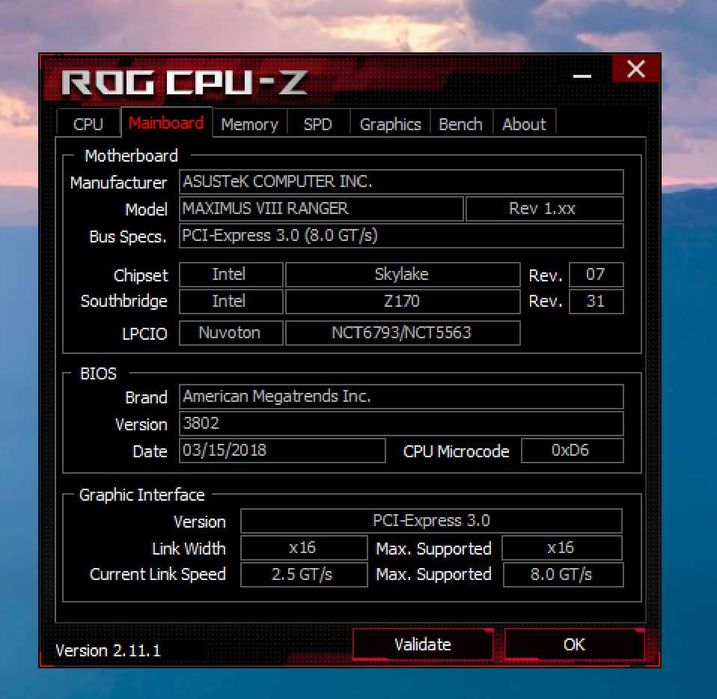The height and width of the screenshot is (699, 717).
Task: Click the LPCIO label
Action: [x=144, y=334]
